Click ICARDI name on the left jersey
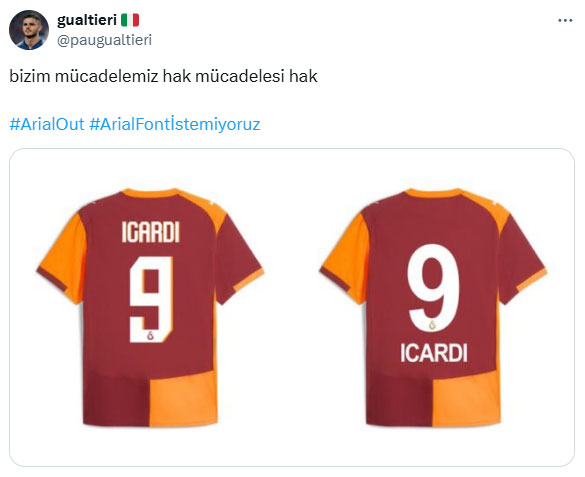 (151, 232)
